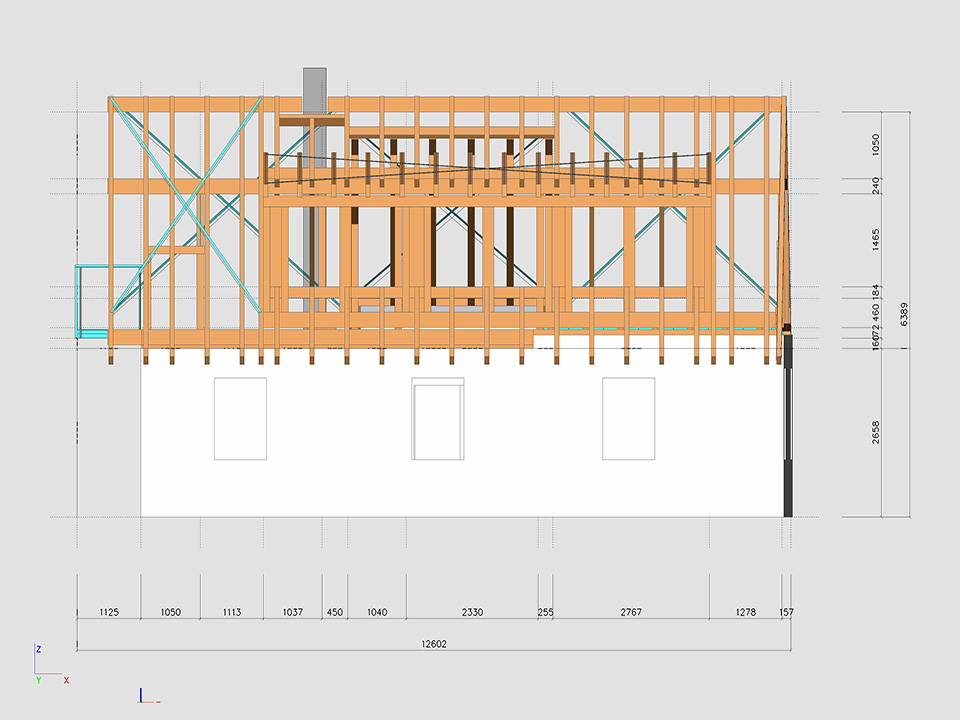This screenshot has width=960, height=720.
Task: Select the cyan balcony frame on left
Action: [x=95, y=300]
